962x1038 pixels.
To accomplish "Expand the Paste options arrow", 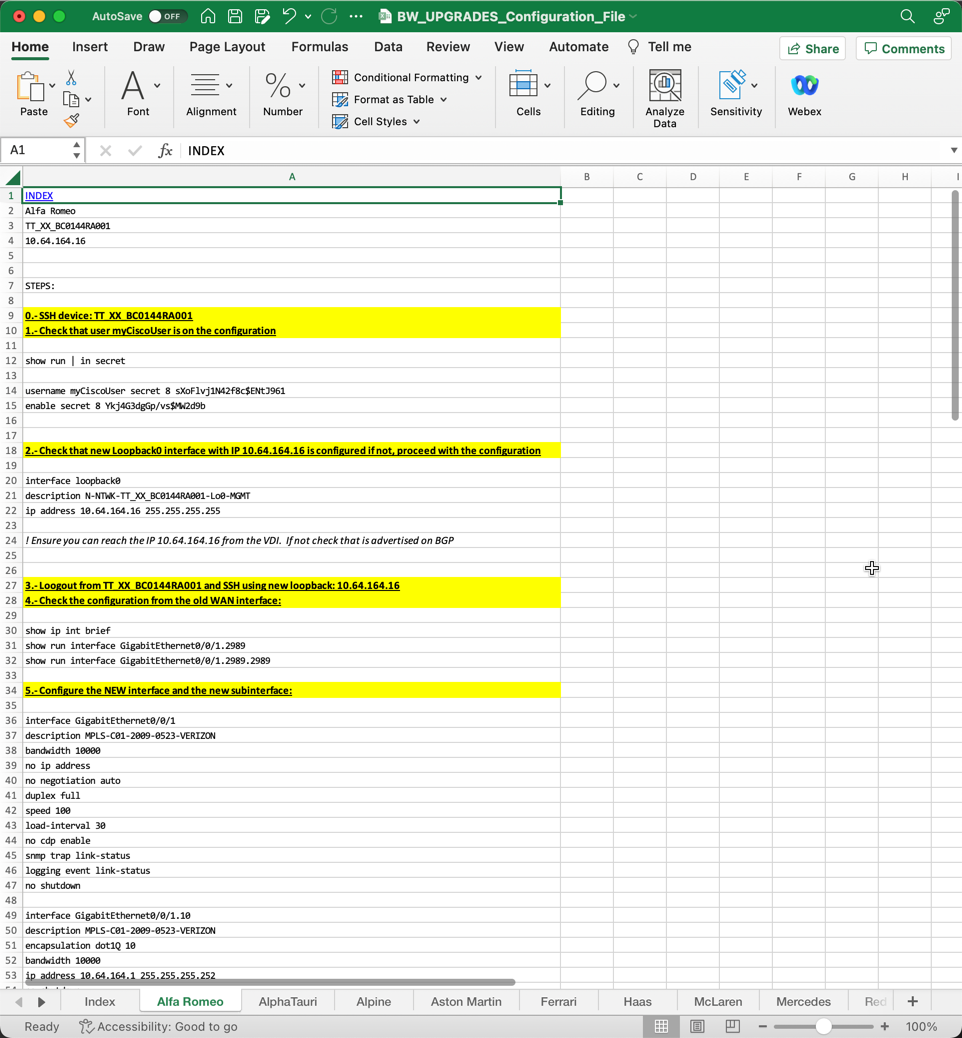I will [52, 85].
